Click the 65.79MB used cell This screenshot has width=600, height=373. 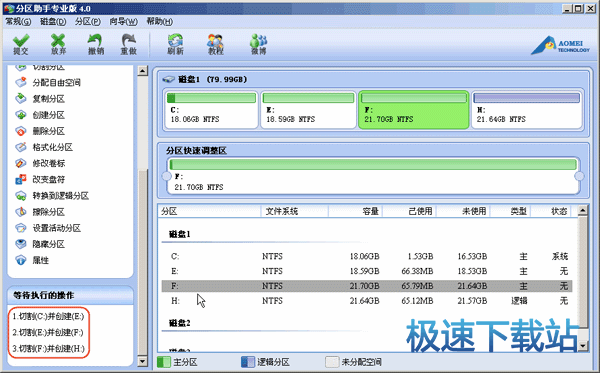(417, 286)
